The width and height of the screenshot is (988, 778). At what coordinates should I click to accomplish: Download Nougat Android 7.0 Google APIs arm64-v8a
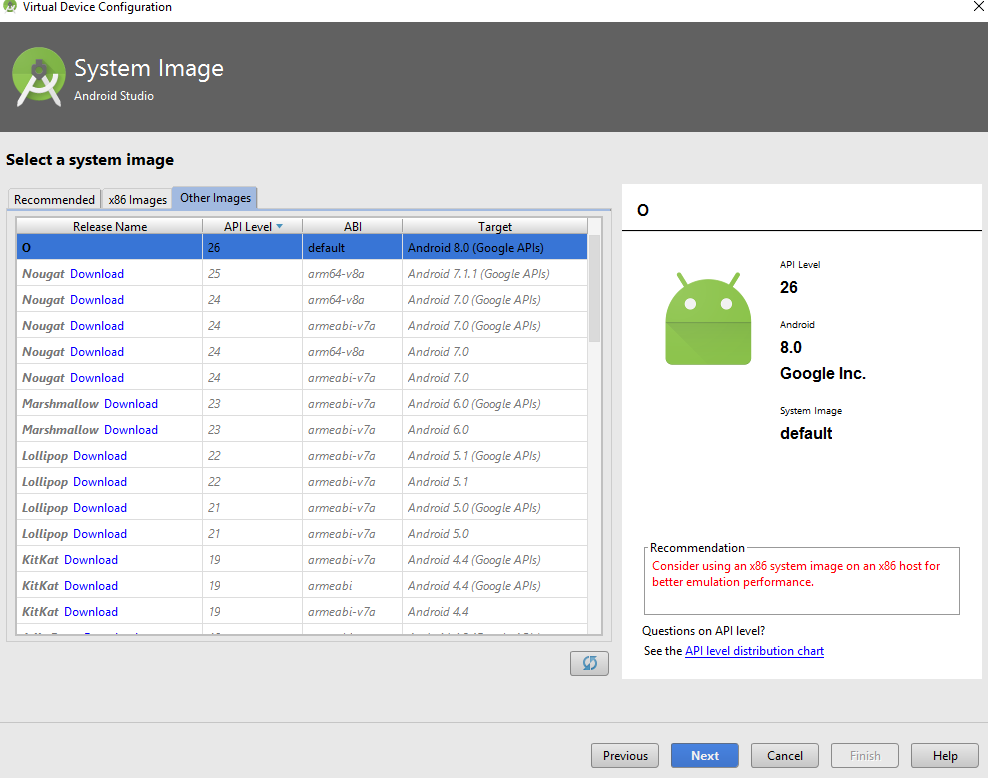coord(97,300)
